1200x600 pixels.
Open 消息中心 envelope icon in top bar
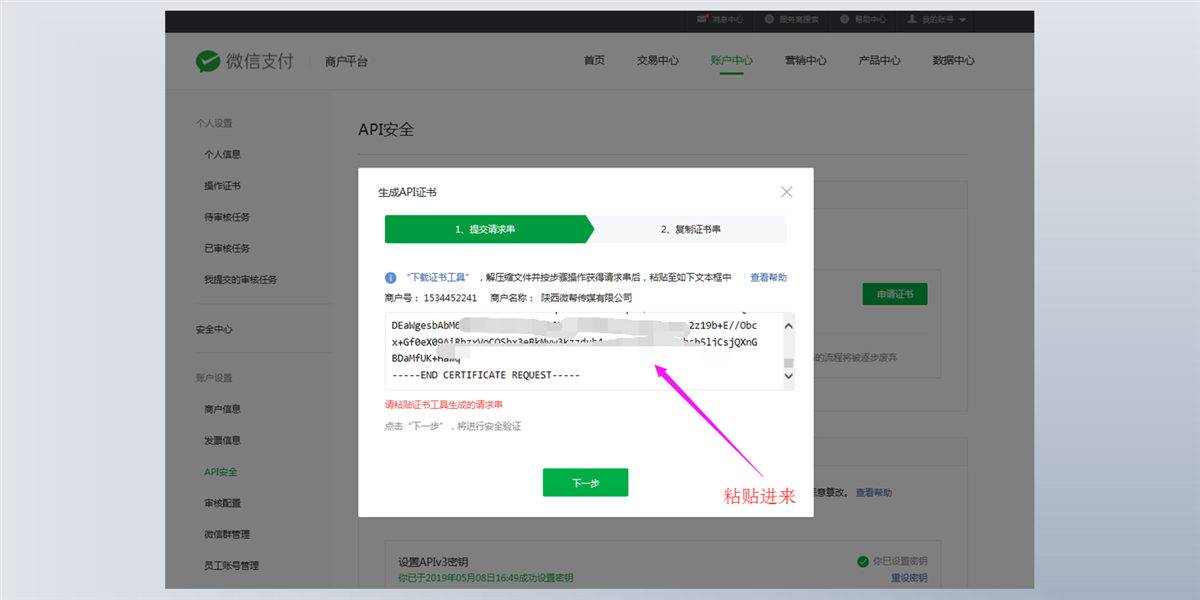[703, 19]
